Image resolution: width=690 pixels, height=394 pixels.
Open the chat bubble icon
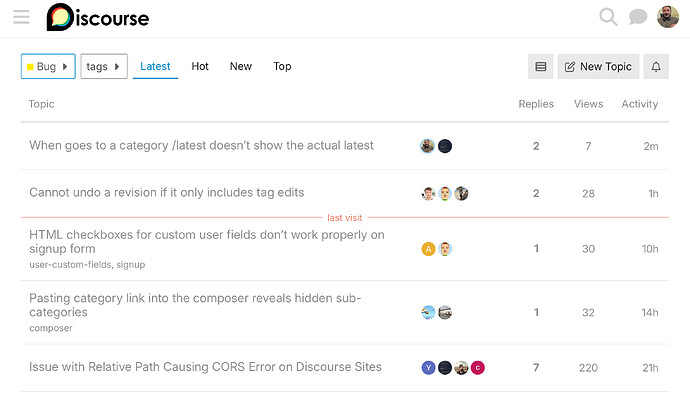coord(638,18)
